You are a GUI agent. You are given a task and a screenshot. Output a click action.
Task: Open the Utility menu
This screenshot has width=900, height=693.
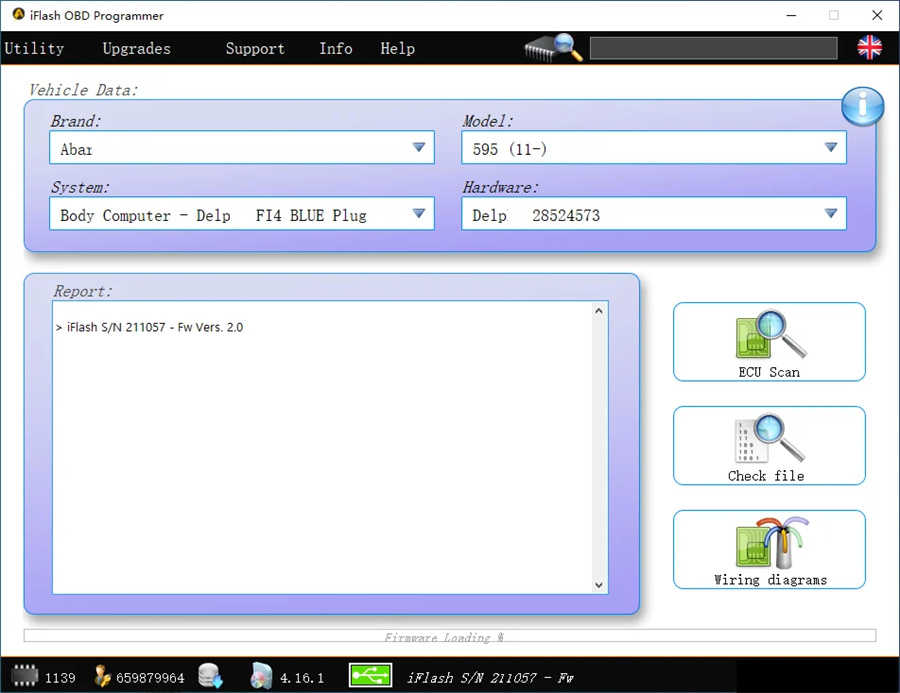click(34, 48)
